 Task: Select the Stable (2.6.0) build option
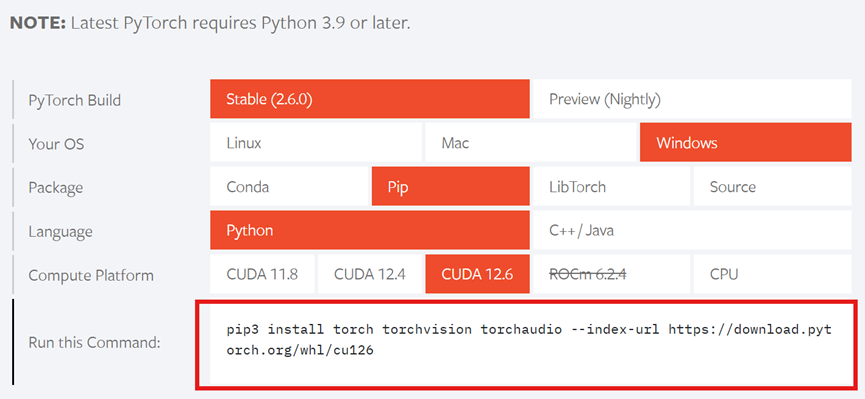click(370, 99)
